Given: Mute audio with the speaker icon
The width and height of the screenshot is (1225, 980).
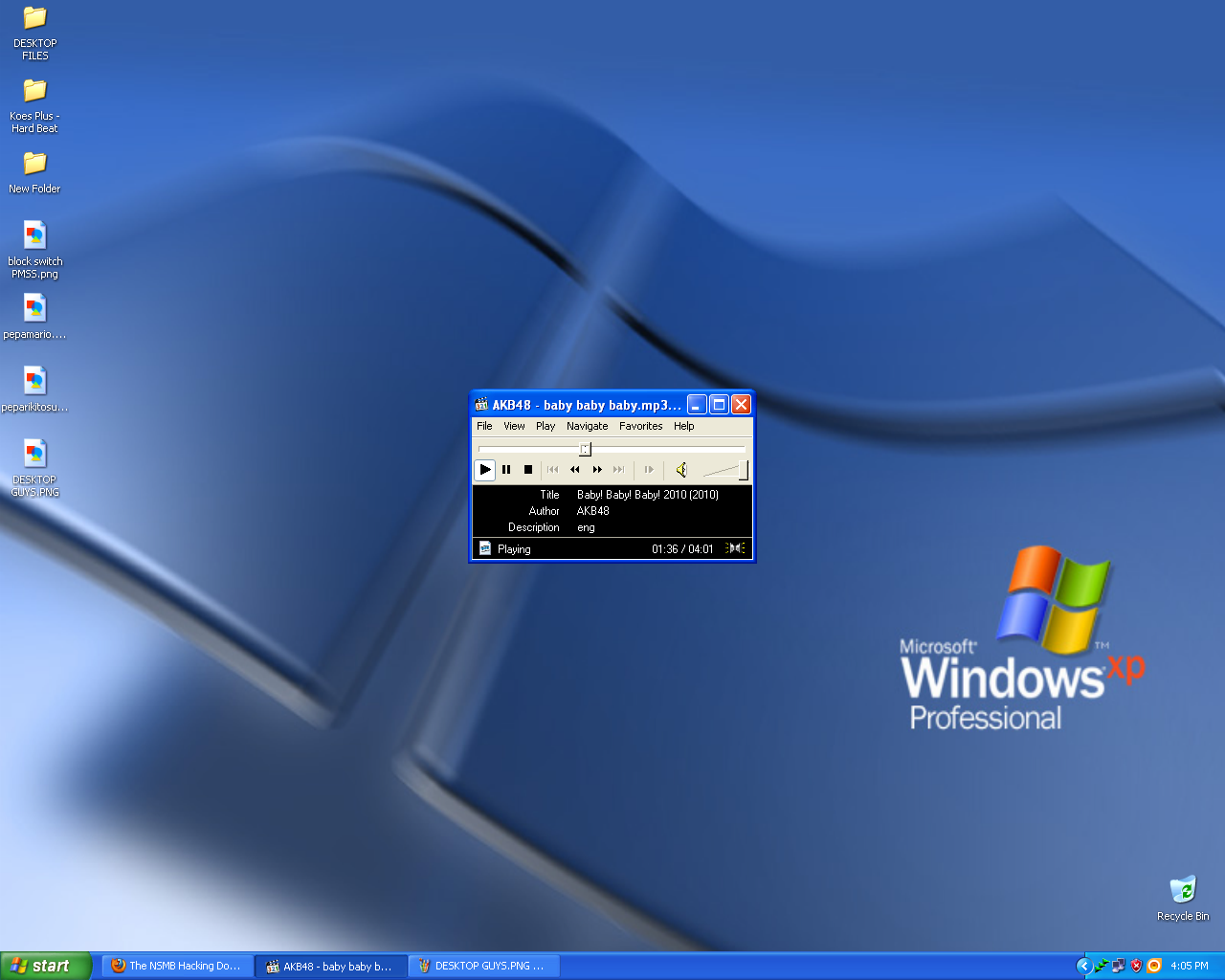Looking at the screenshot, I should coord(680,470).
